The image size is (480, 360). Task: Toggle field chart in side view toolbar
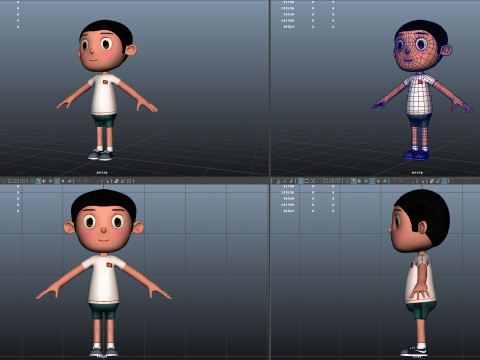[x=325, y=181]
